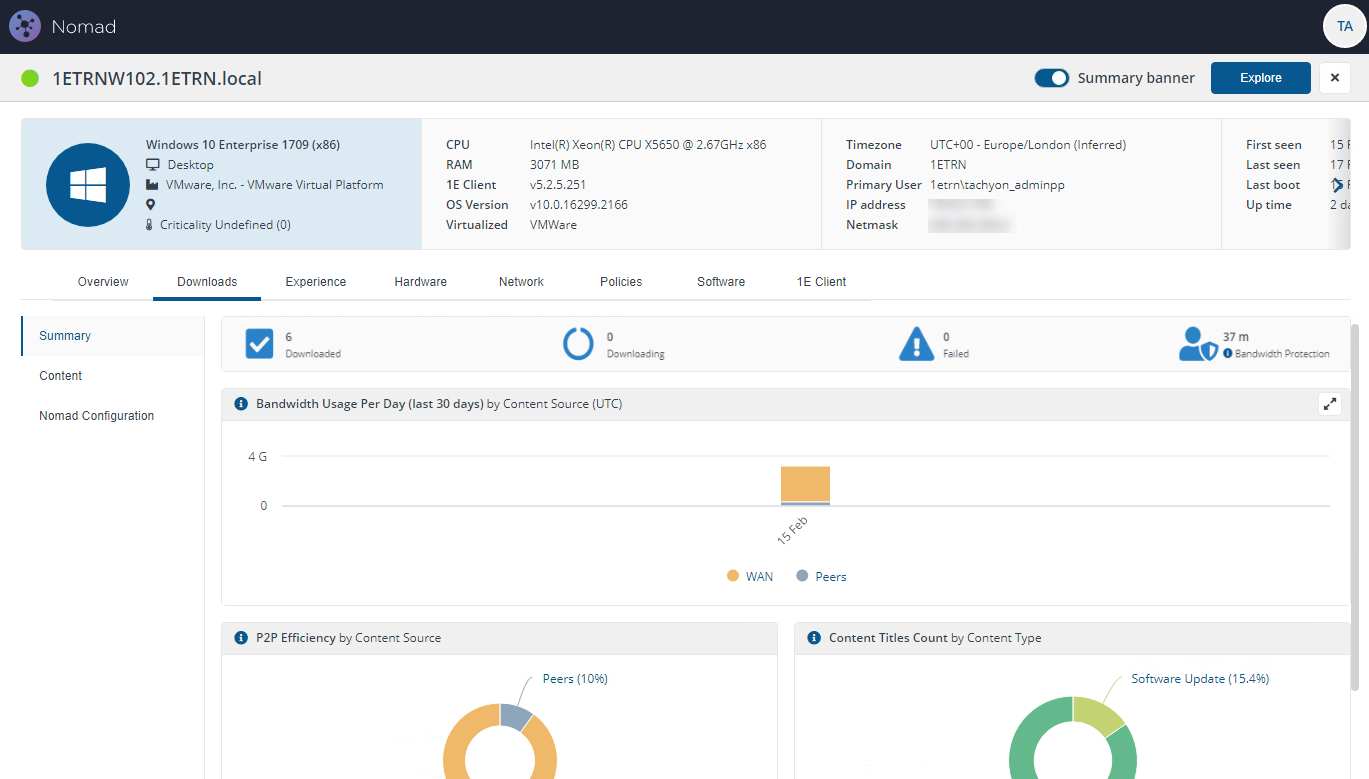
Task: Click the Nomad title in the top bar
Action: tap(84, 27)
